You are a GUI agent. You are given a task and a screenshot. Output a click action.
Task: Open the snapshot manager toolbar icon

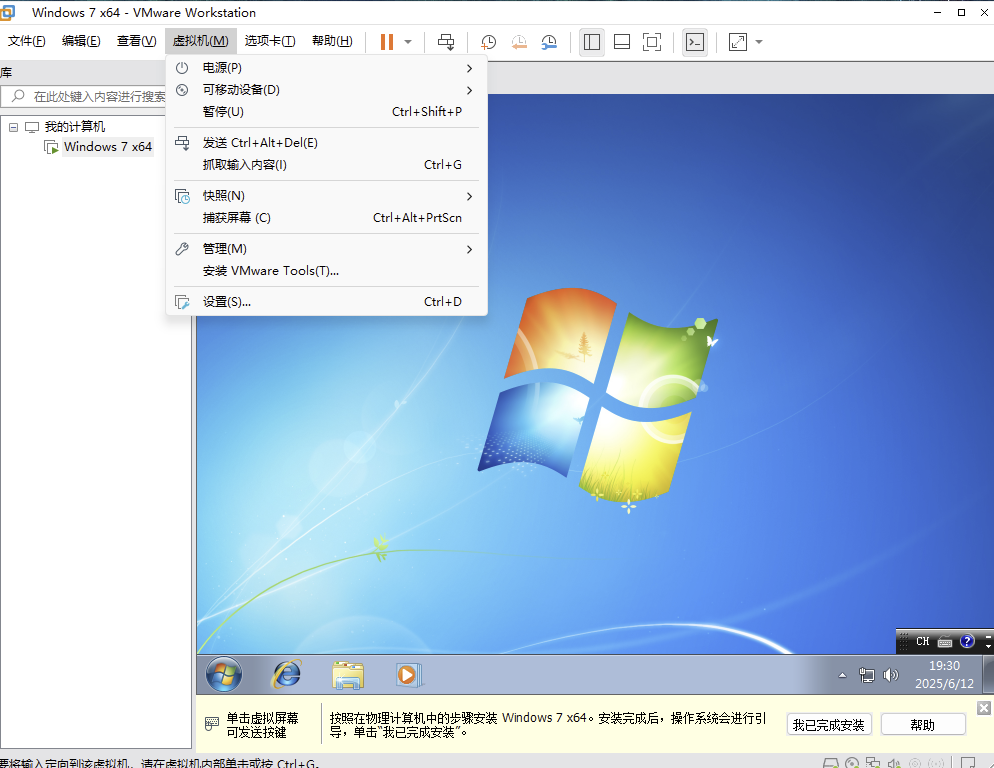[x=549, y=42]
